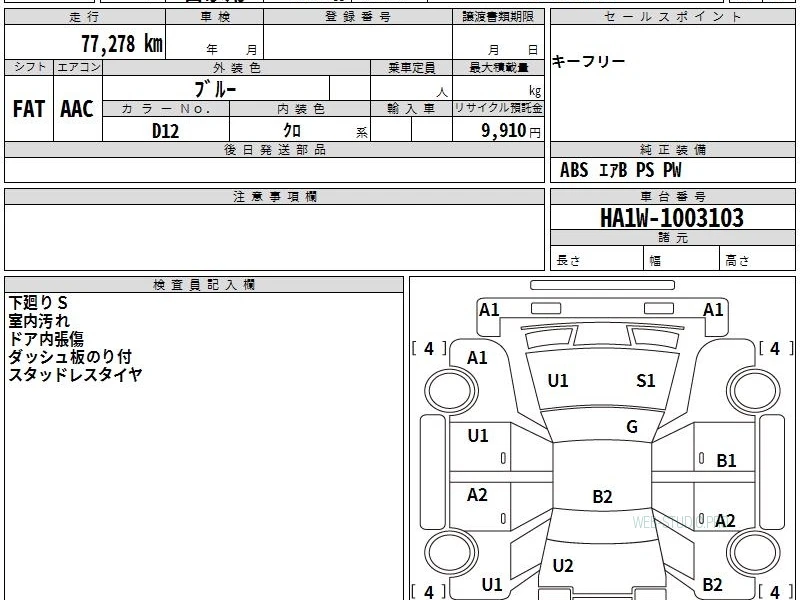Viewport: 800px width, 600px height.
Task: Select the 注意事項欄 header
Action: coord(274,196)
